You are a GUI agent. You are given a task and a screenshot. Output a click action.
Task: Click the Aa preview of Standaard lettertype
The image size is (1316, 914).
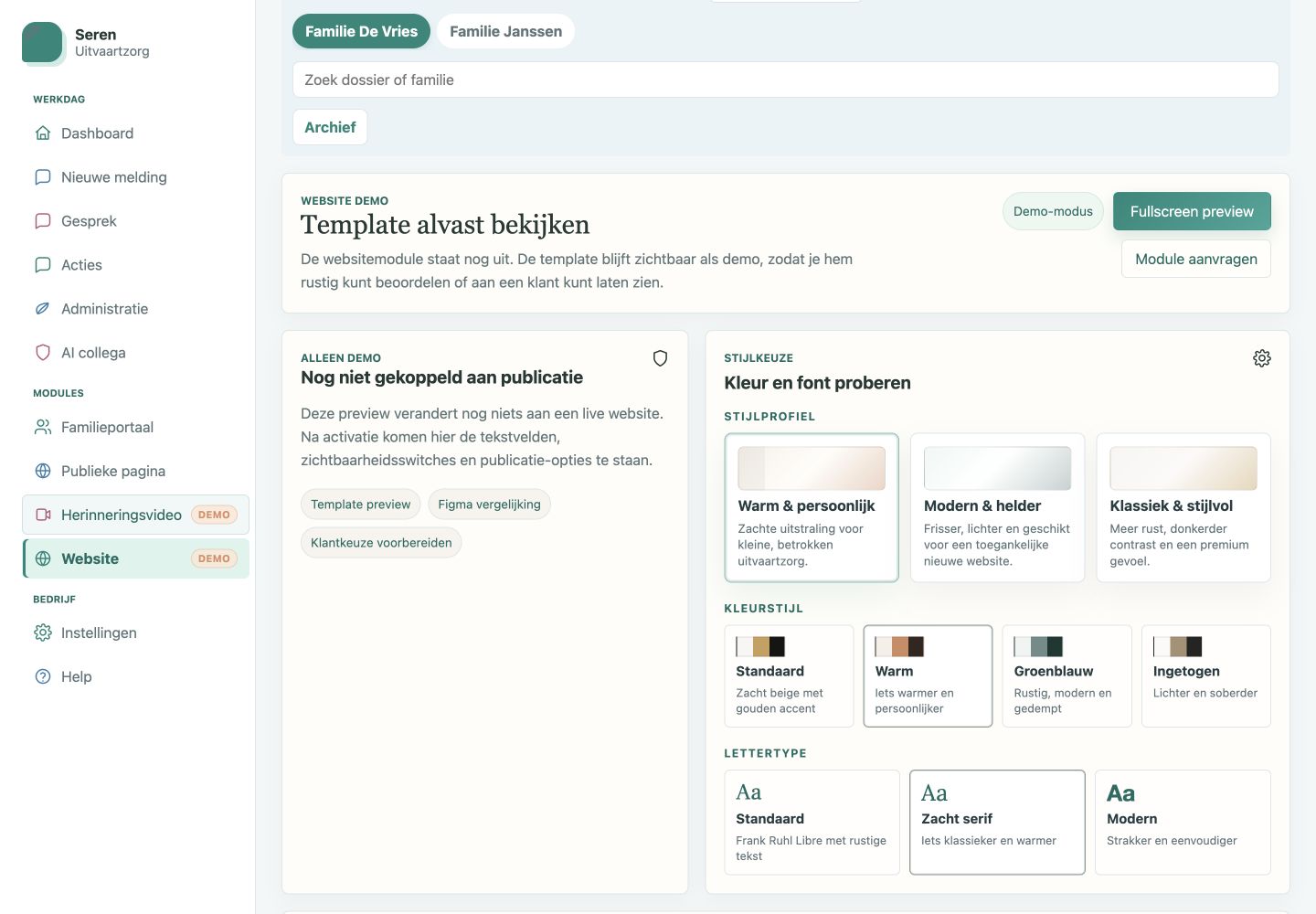pos(748,792)
